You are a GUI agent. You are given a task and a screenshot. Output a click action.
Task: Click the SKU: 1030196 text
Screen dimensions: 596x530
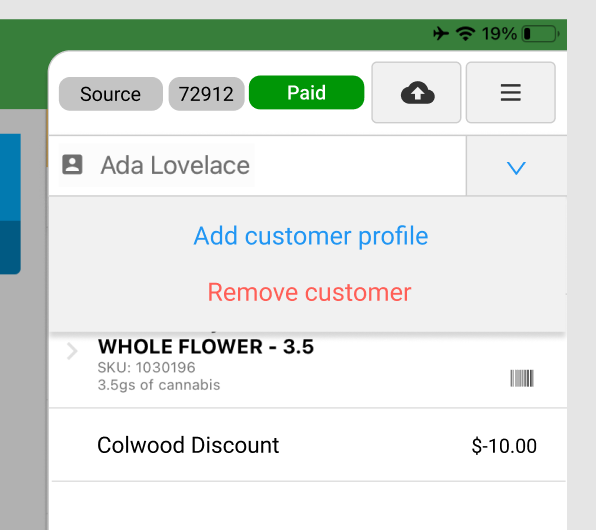(x=146, y=367)
